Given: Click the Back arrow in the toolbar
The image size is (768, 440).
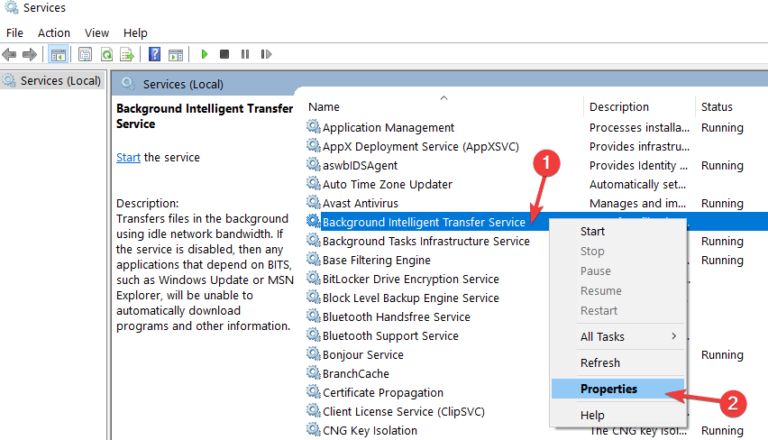Looking at the screenshot, I should 11,54.
